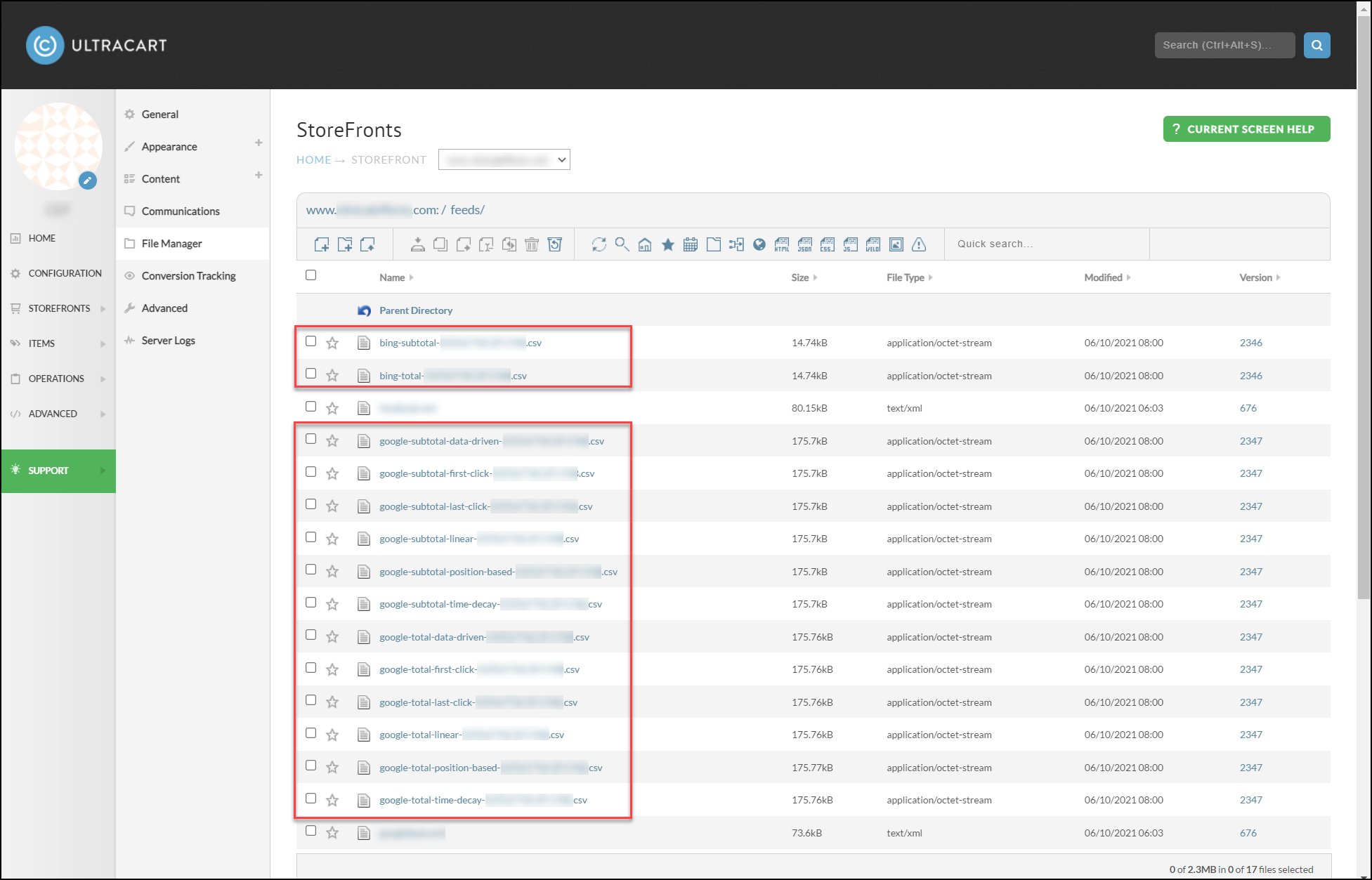Filter by JS files icon
Screen dimensions: 1372x880
pos(851,244)
